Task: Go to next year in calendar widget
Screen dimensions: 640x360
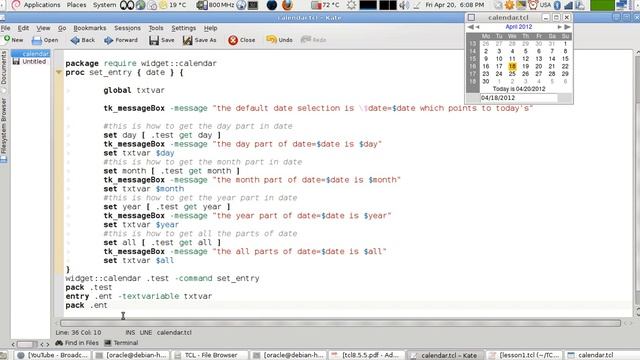Action: [x=567, y=27]
